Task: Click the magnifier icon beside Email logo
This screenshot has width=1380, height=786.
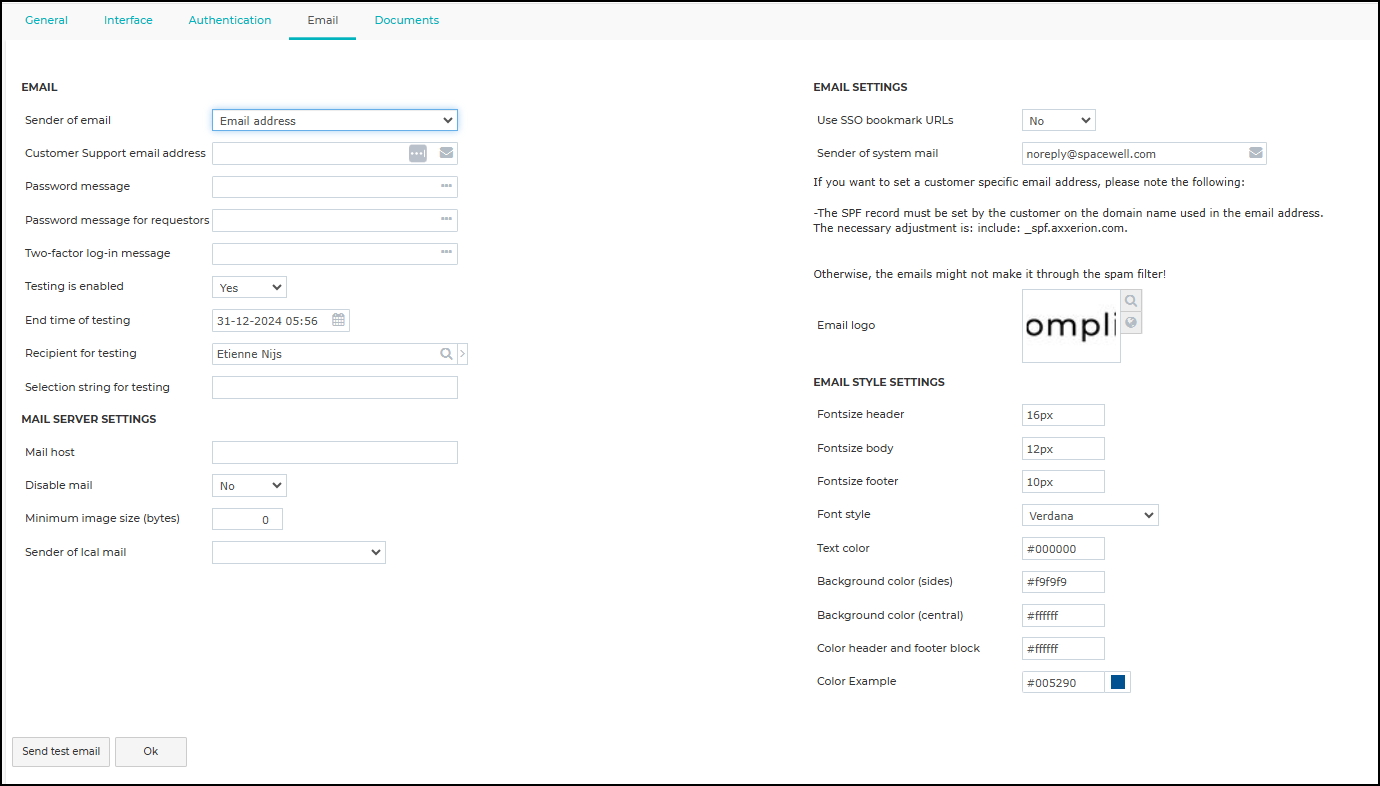Action: pos(1131,301)
